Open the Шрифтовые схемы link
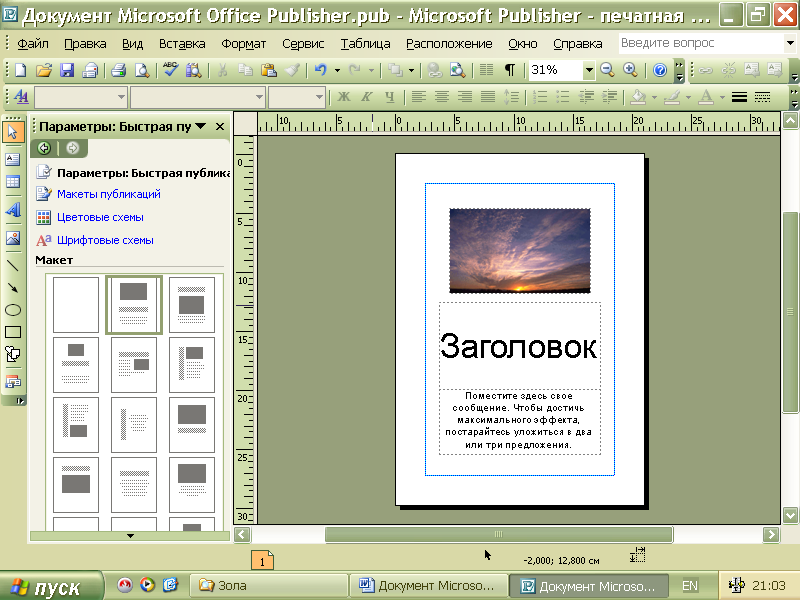Viewport: 800px width, 600px height. (x=105, y=240)
